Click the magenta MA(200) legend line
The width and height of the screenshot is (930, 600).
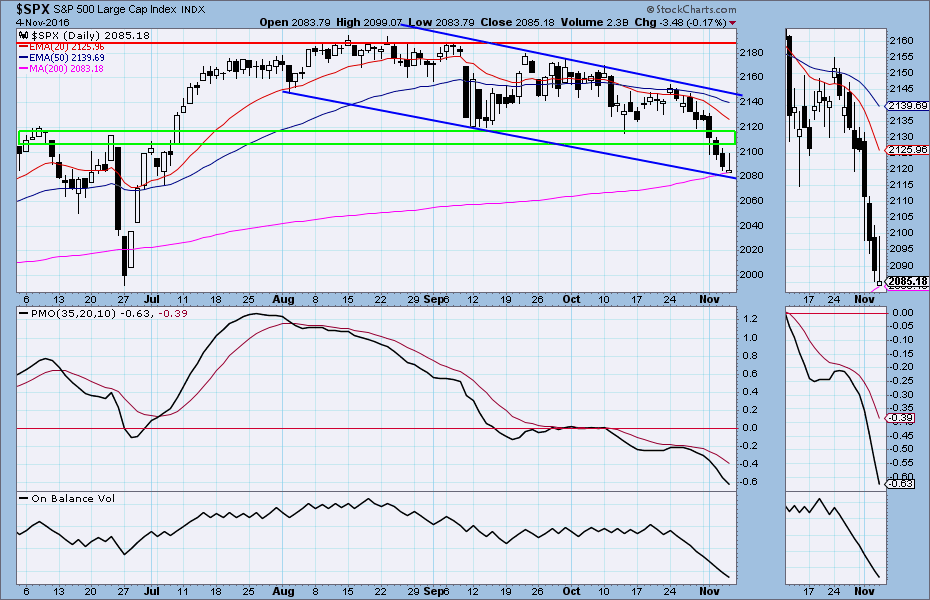coord(24,67)
